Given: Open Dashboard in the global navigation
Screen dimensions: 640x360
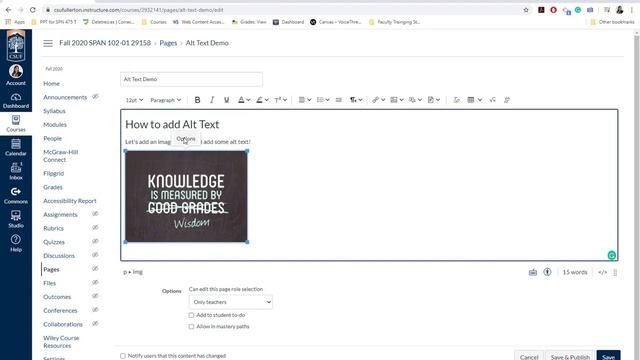Looking at the screenshot, I should pos(16,101).
